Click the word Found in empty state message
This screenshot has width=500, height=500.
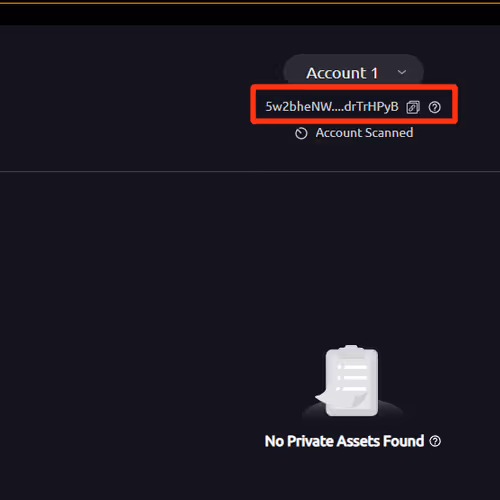[x=403, y=441]
